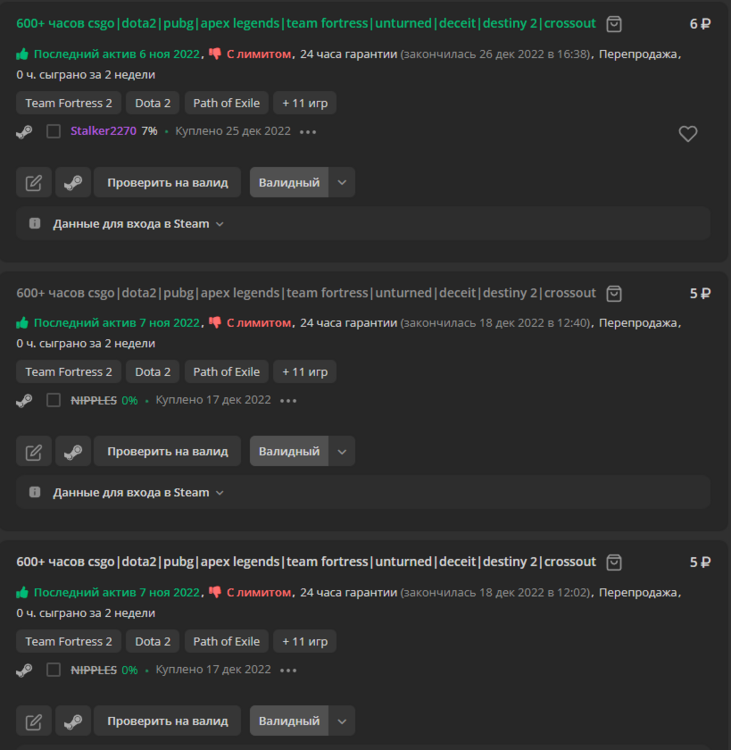Click the edit pencil icon in the first listing
The width and height of the screenshot is (731, 750).
[x=34, y=182]
